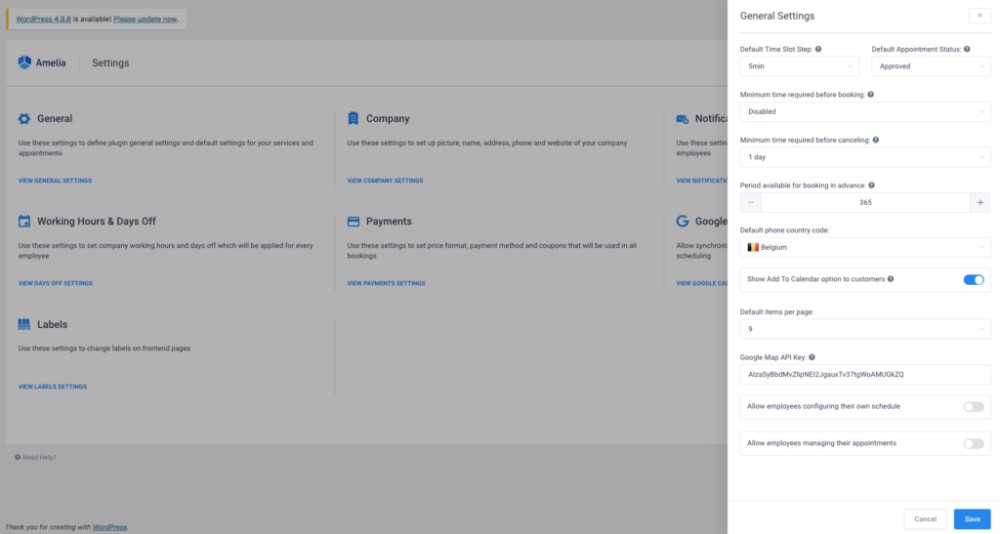Click help icon for Minimum time before canceling
This screenshot has width=1000, height=534.
(876, 140)
